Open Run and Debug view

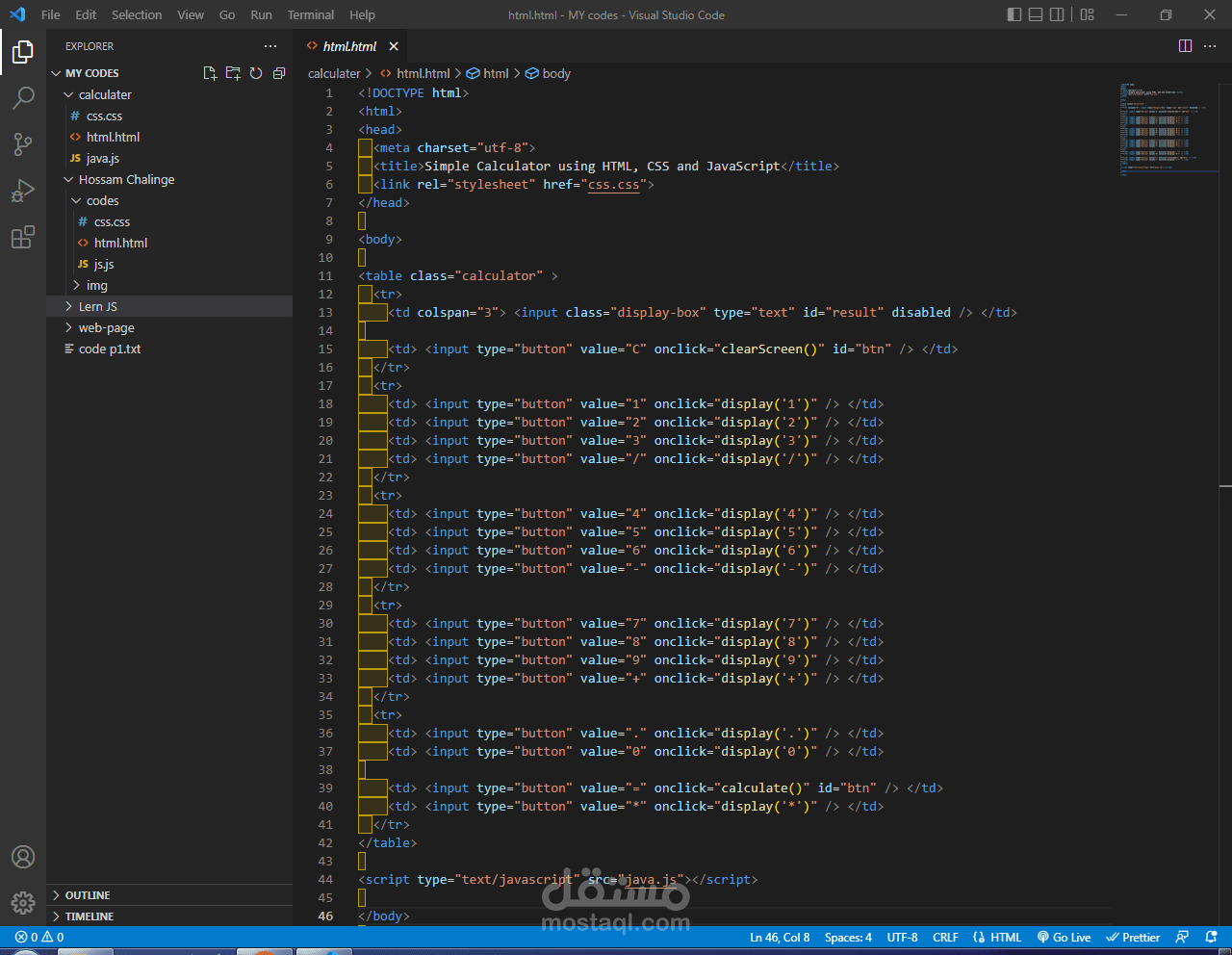pos(23,191)
